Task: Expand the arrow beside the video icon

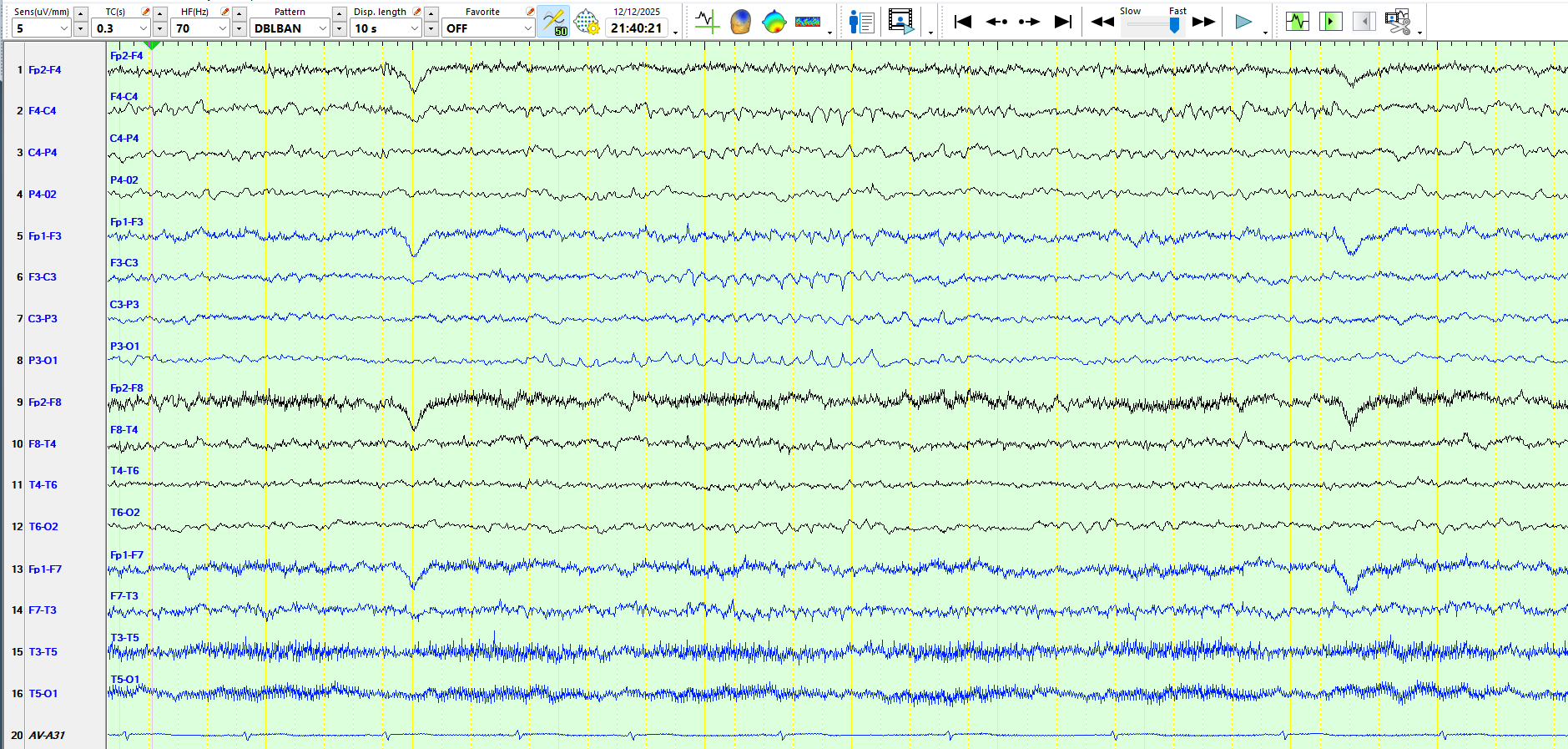Action: pos(930,33)
